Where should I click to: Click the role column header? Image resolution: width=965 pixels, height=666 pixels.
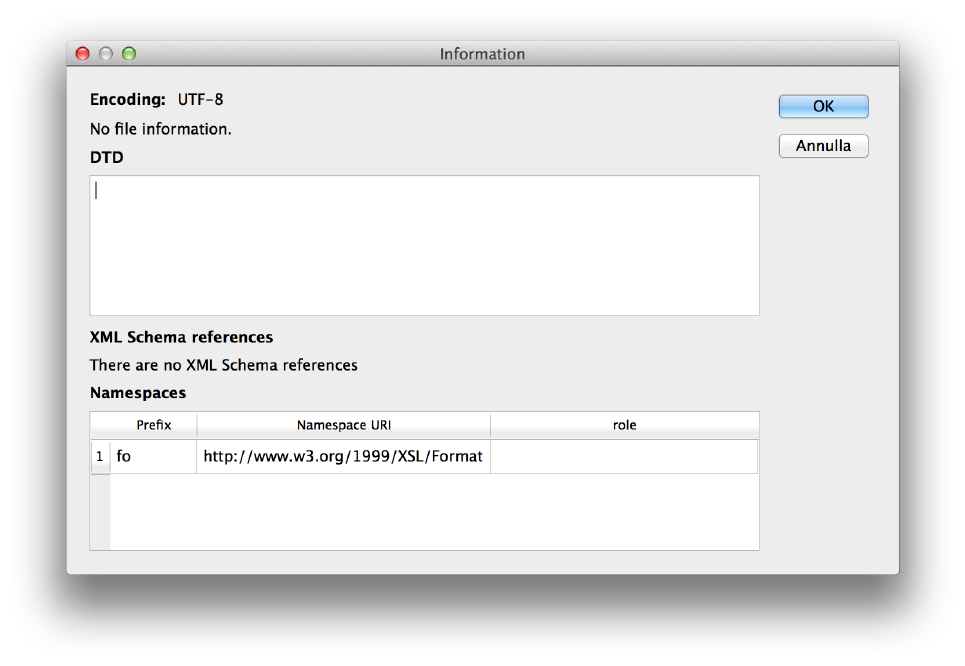(624, 425)
